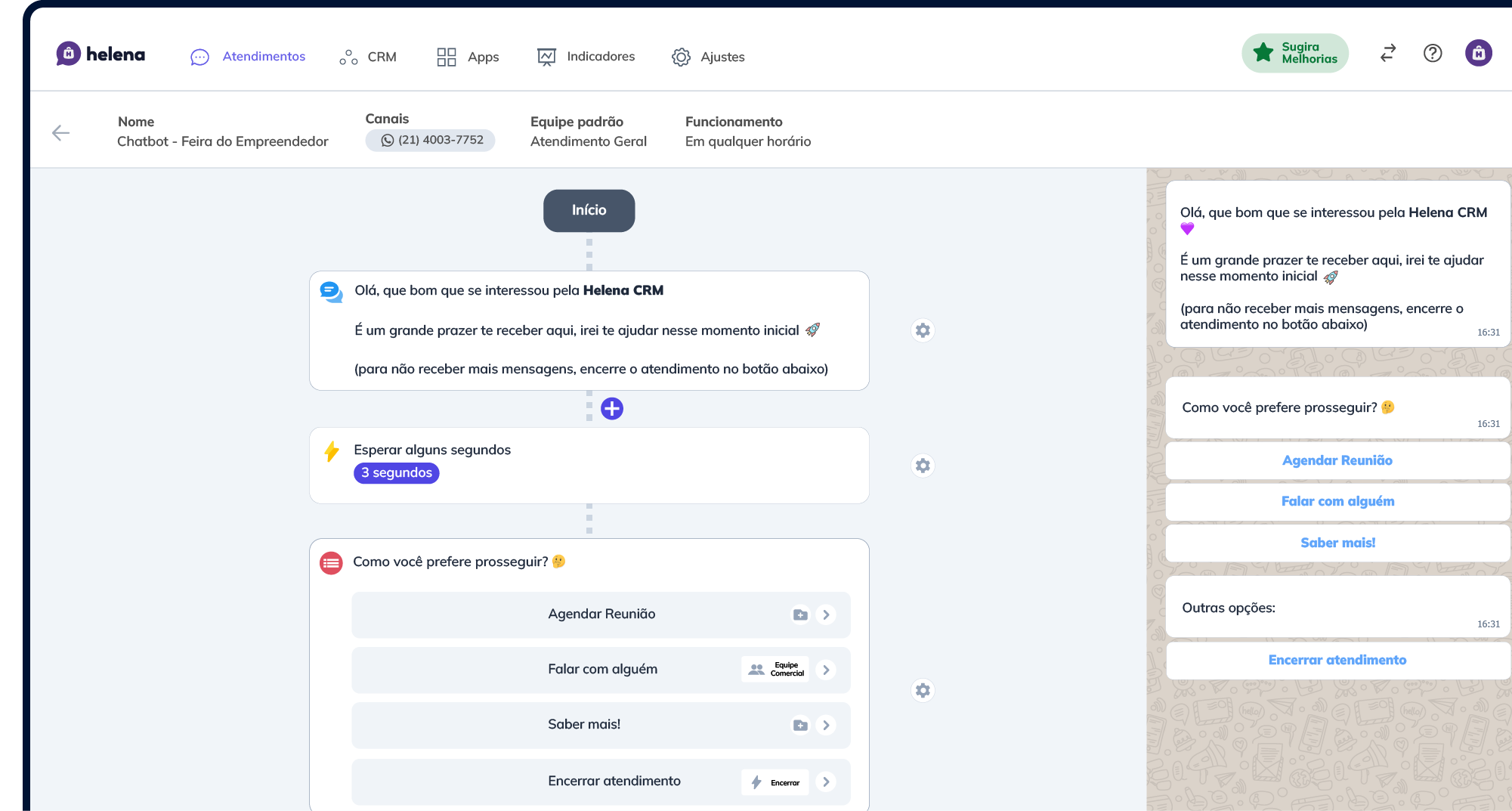Click the greeting message text in flow
The height and width of the screenshot is (811, 1512).
592,330
